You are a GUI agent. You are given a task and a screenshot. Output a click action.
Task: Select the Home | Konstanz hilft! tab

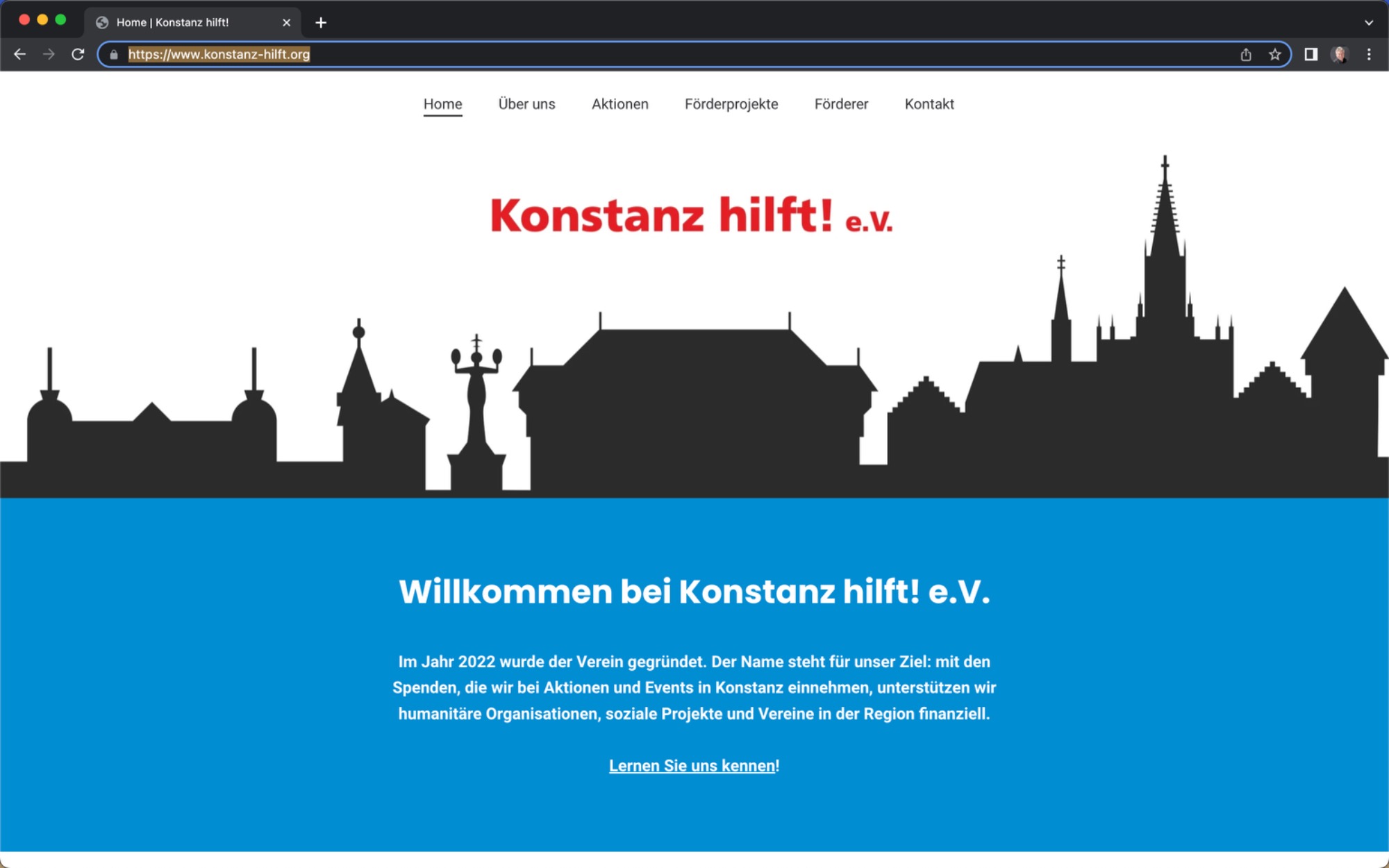pos(193,22)
